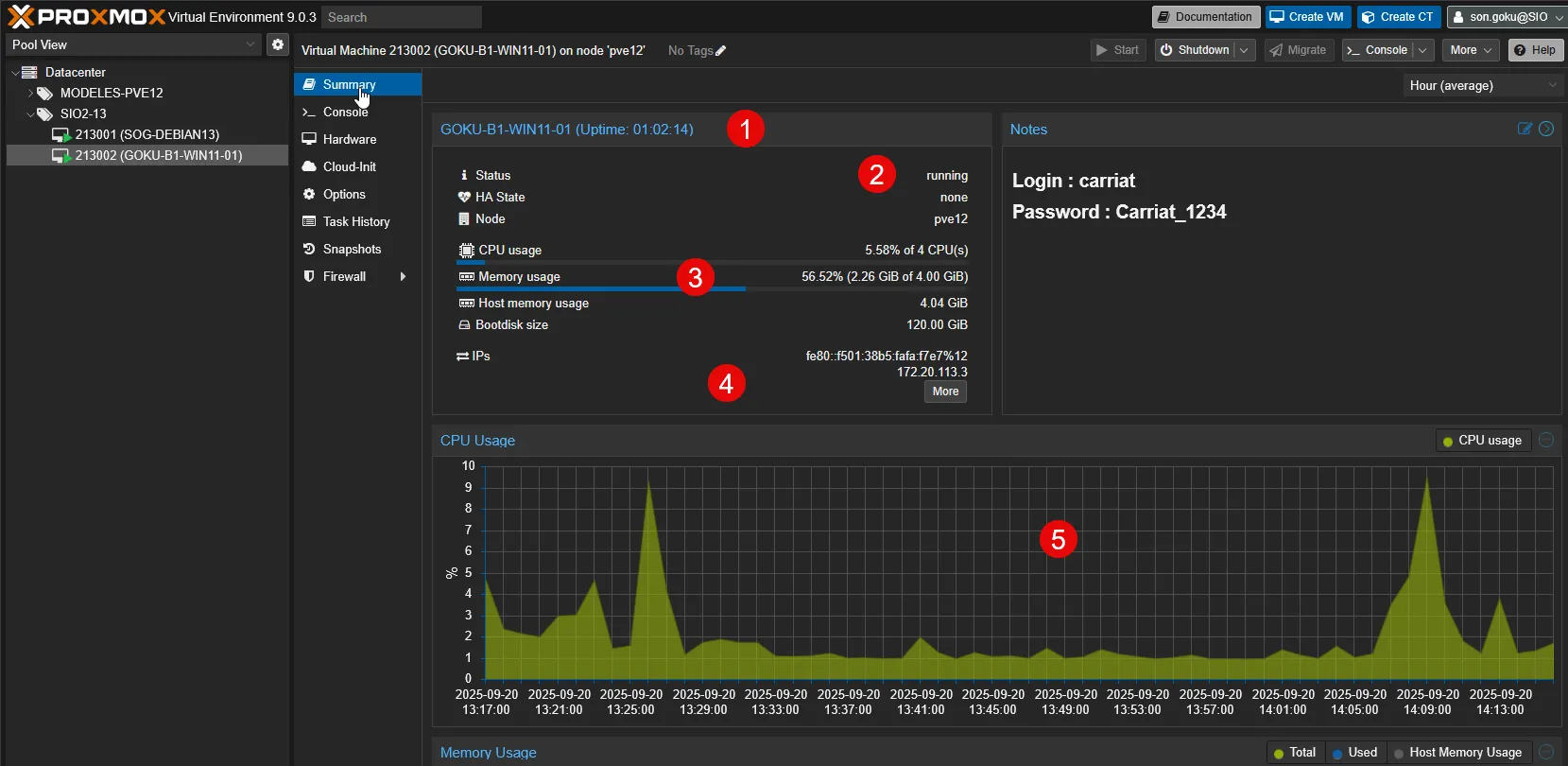
Task: Toggle the CPU usage legend series
Action: tap(1481, 441)
